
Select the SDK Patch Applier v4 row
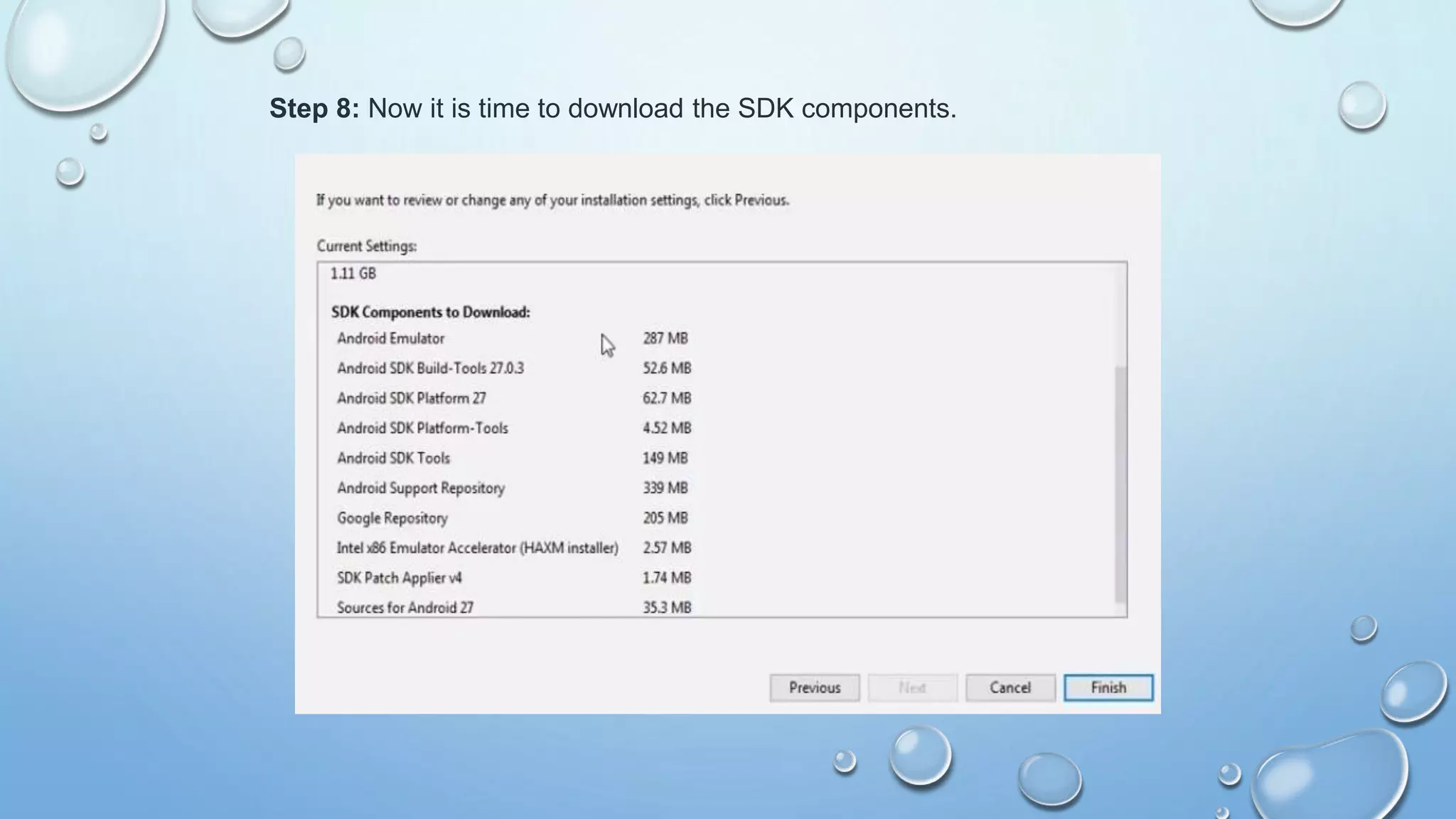click(513, 577)
